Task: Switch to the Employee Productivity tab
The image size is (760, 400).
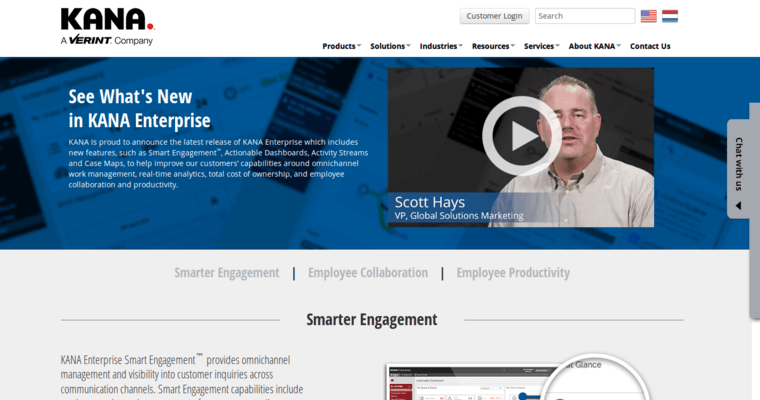Action: coord(513,273)
